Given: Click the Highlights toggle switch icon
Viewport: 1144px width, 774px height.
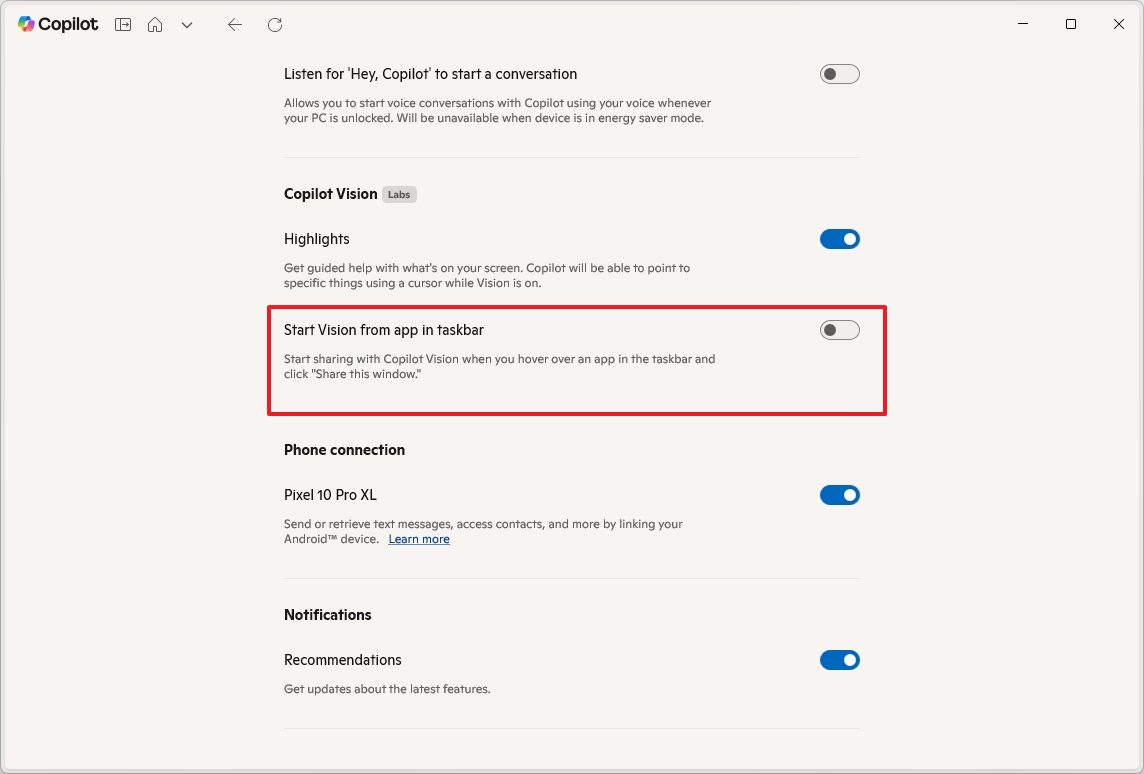Looking at the screenshot, I should click(x=839, y=238).
